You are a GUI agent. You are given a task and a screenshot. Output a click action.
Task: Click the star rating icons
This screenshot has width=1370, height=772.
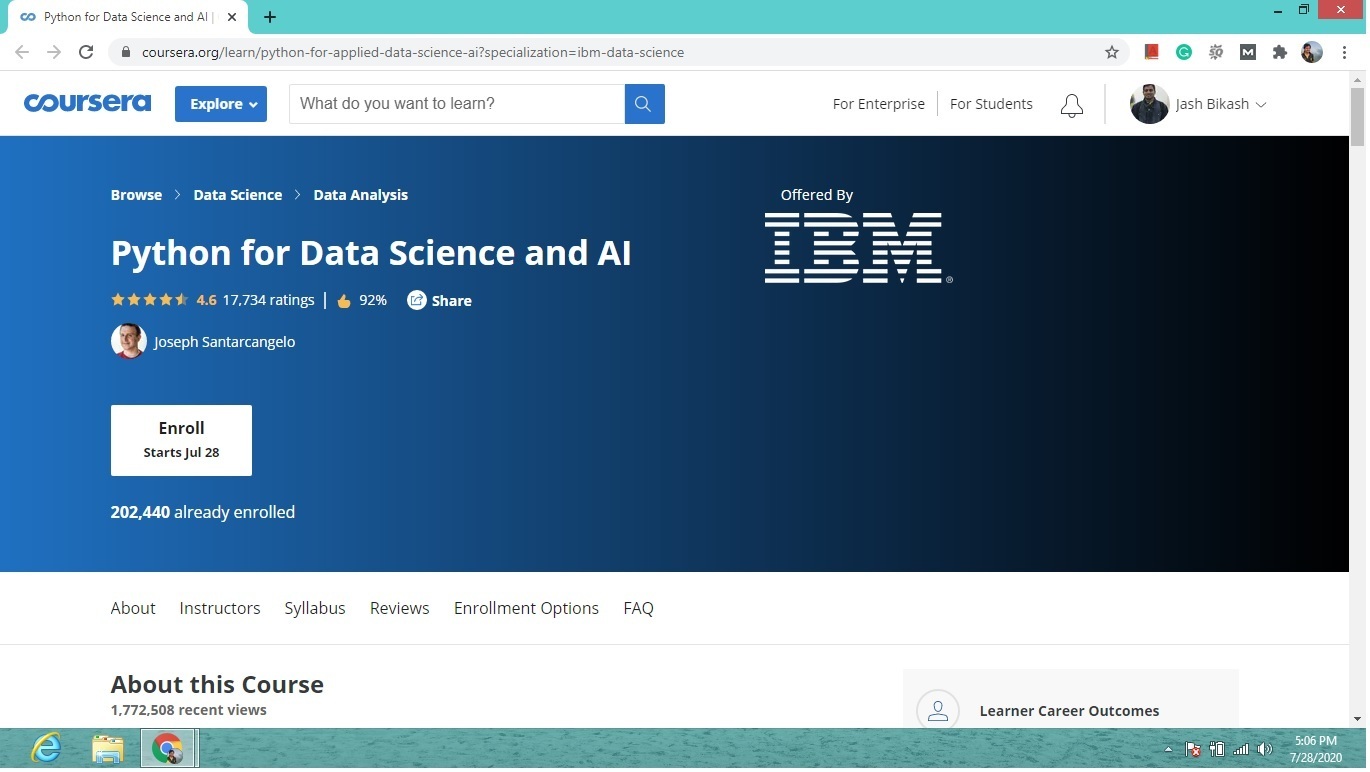point(149,300)
